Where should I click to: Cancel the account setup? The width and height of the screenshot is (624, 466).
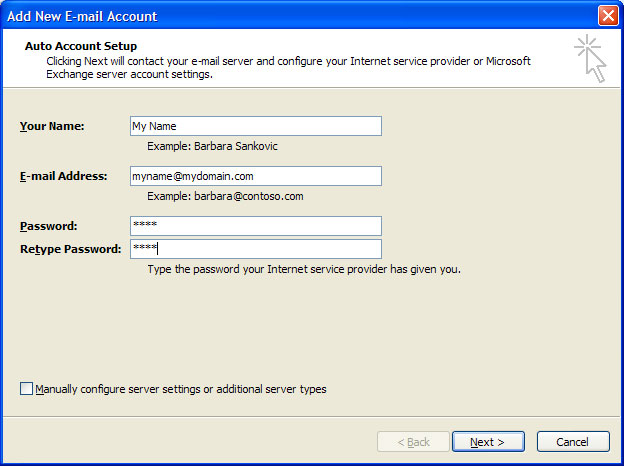click(573, 442)
